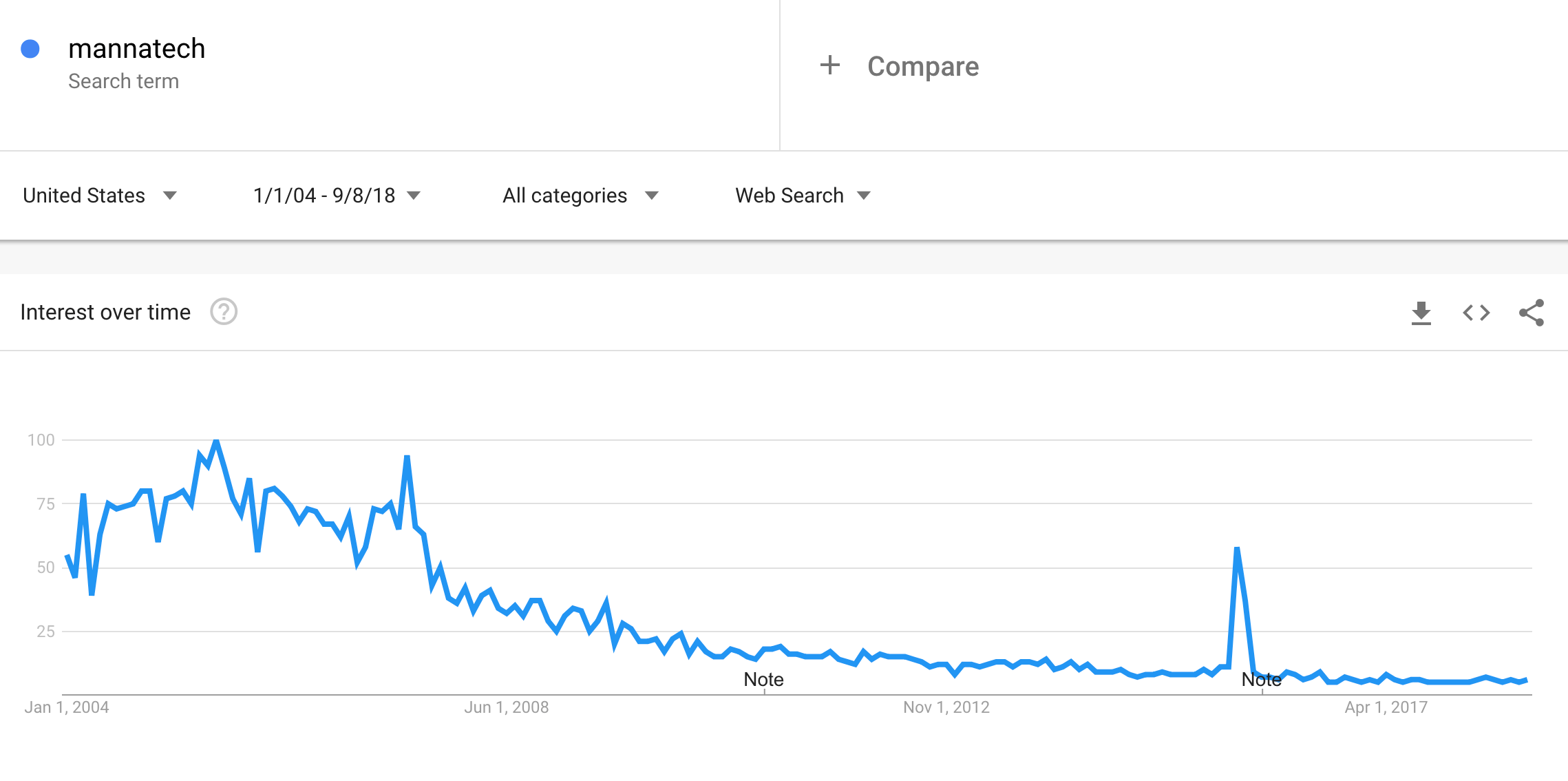
Task: Edit the mannatech search term
Action: tap(137, 49)
